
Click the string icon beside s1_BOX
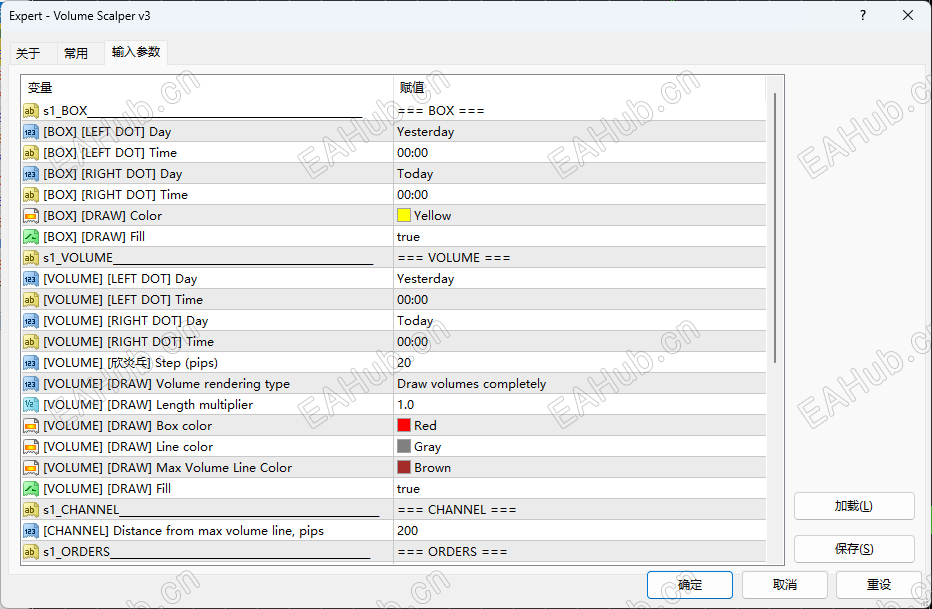[x=31, y=111]
